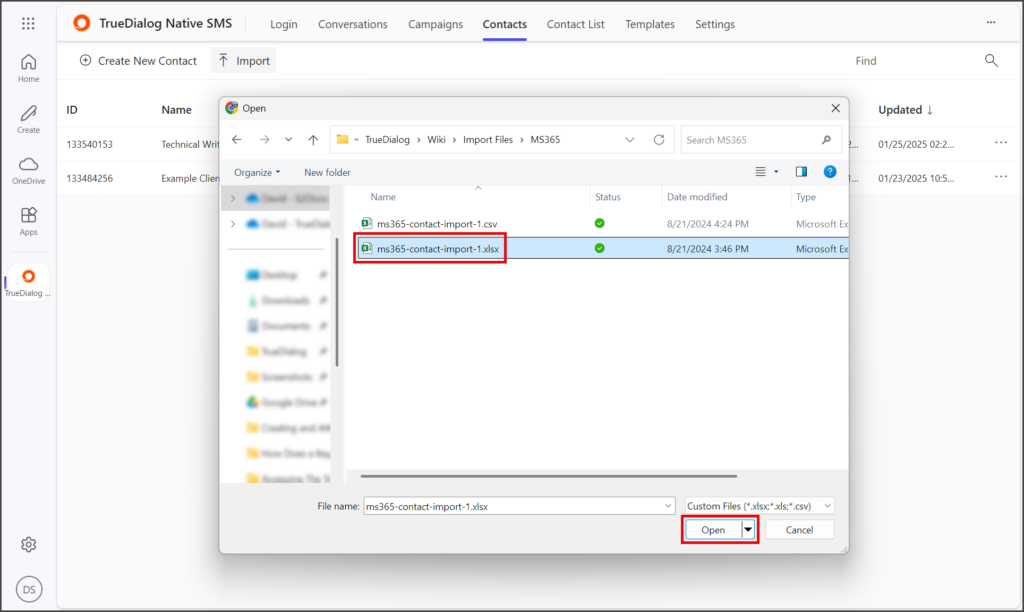Image resolution: width=1024 pixels, height=612 pixels.
Task: Click New folder in dialog
Action: [327, 172]
